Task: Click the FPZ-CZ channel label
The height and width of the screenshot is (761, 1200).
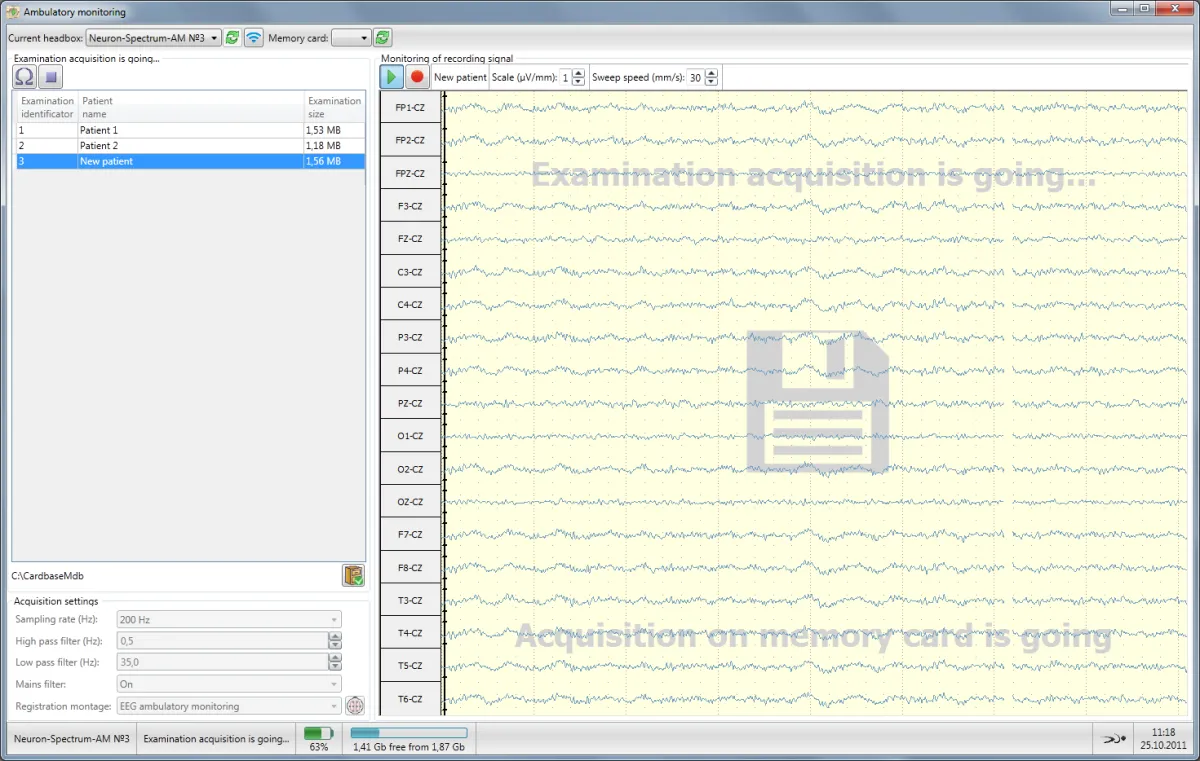Action: 410,173
